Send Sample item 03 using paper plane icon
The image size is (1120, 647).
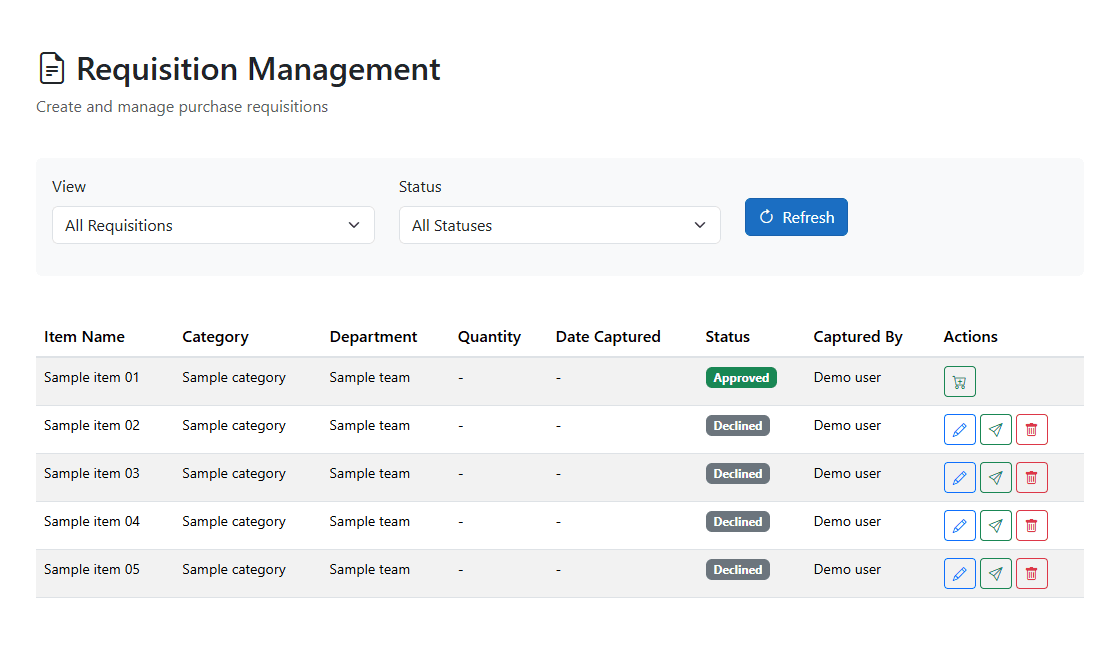click(996, 477)
